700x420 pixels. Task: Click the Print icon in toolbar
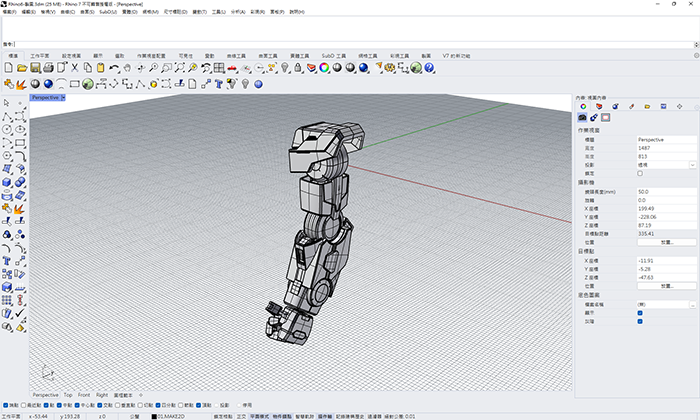click(x=47, y=68)
